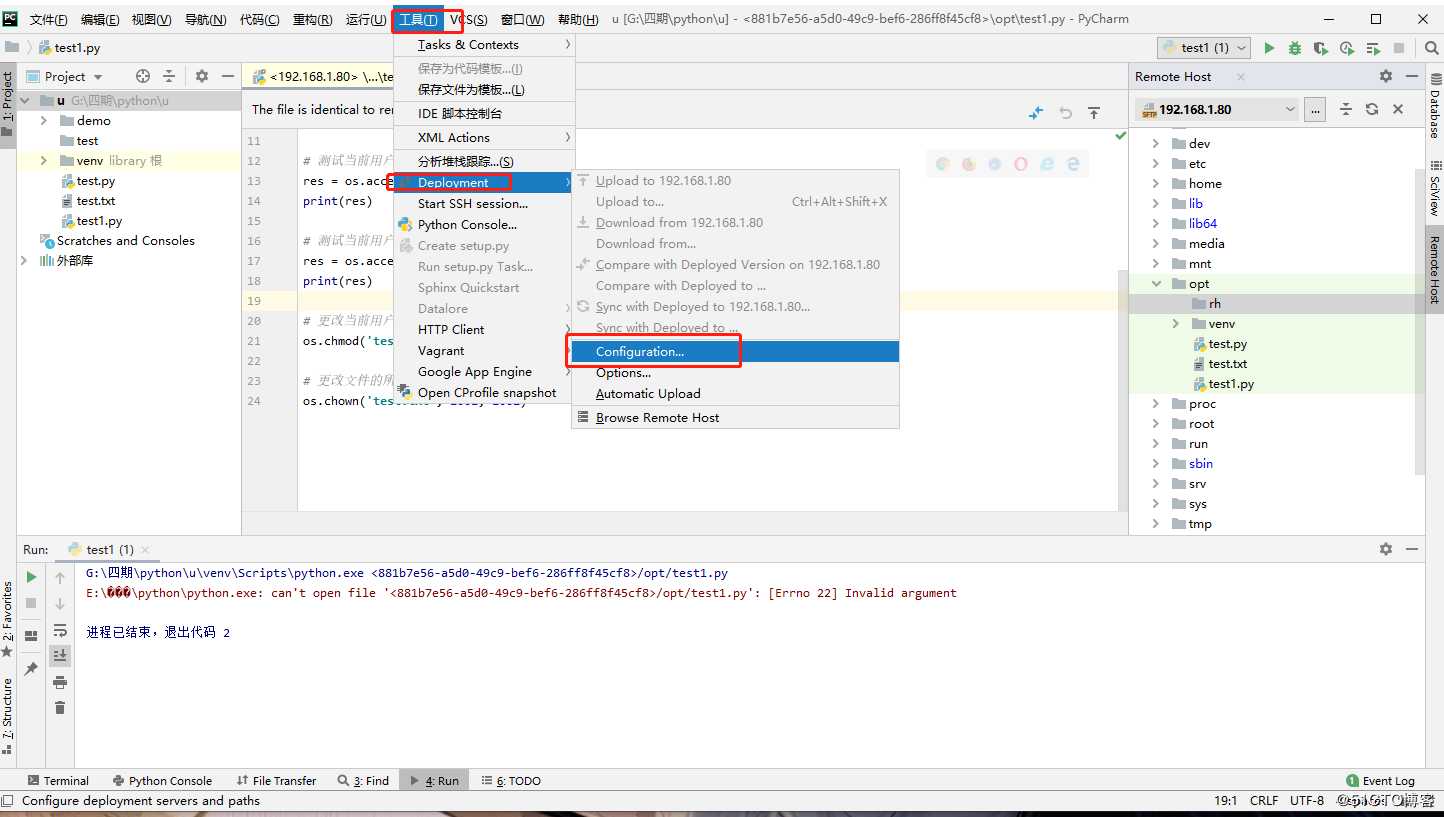Open the File Transfer tool window
Image resolution: width=1444 pixels, height=817 pixels.
[x=276, y=781]
